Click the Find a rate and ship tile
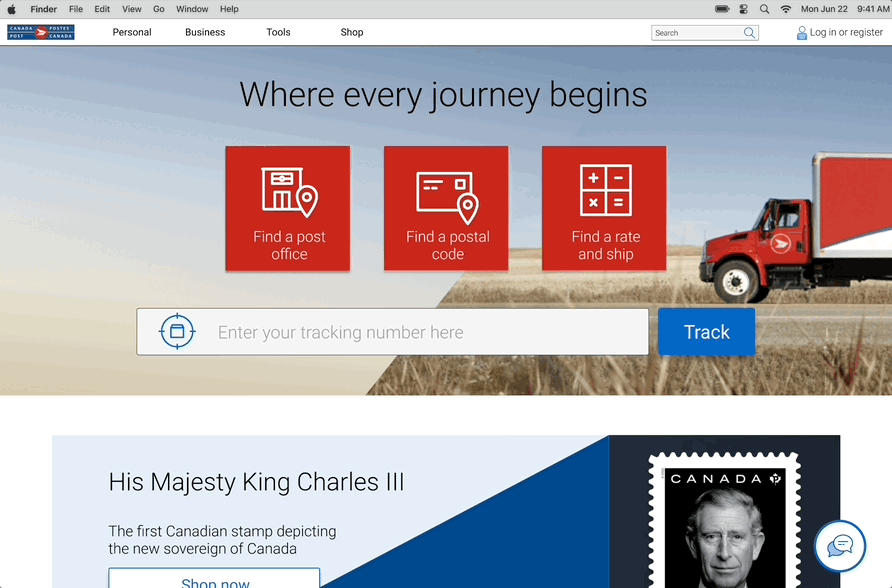 coord(604,209)
